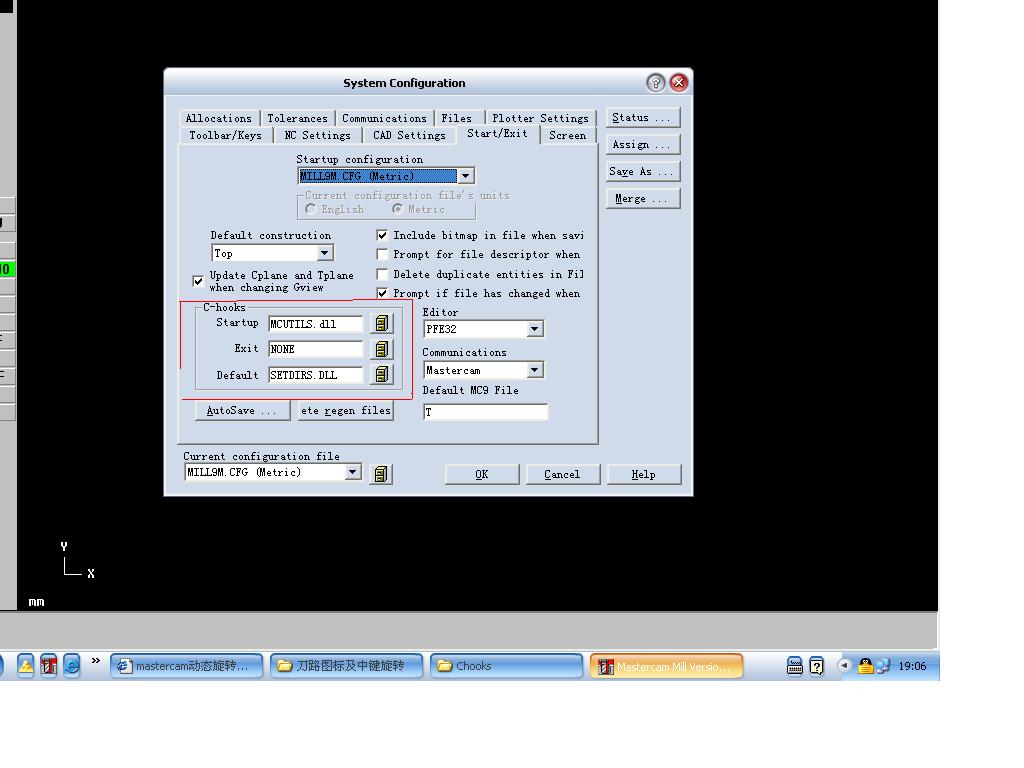Browse for the Default C-hook file
The image size is (1024, 768).
[382, 374]
